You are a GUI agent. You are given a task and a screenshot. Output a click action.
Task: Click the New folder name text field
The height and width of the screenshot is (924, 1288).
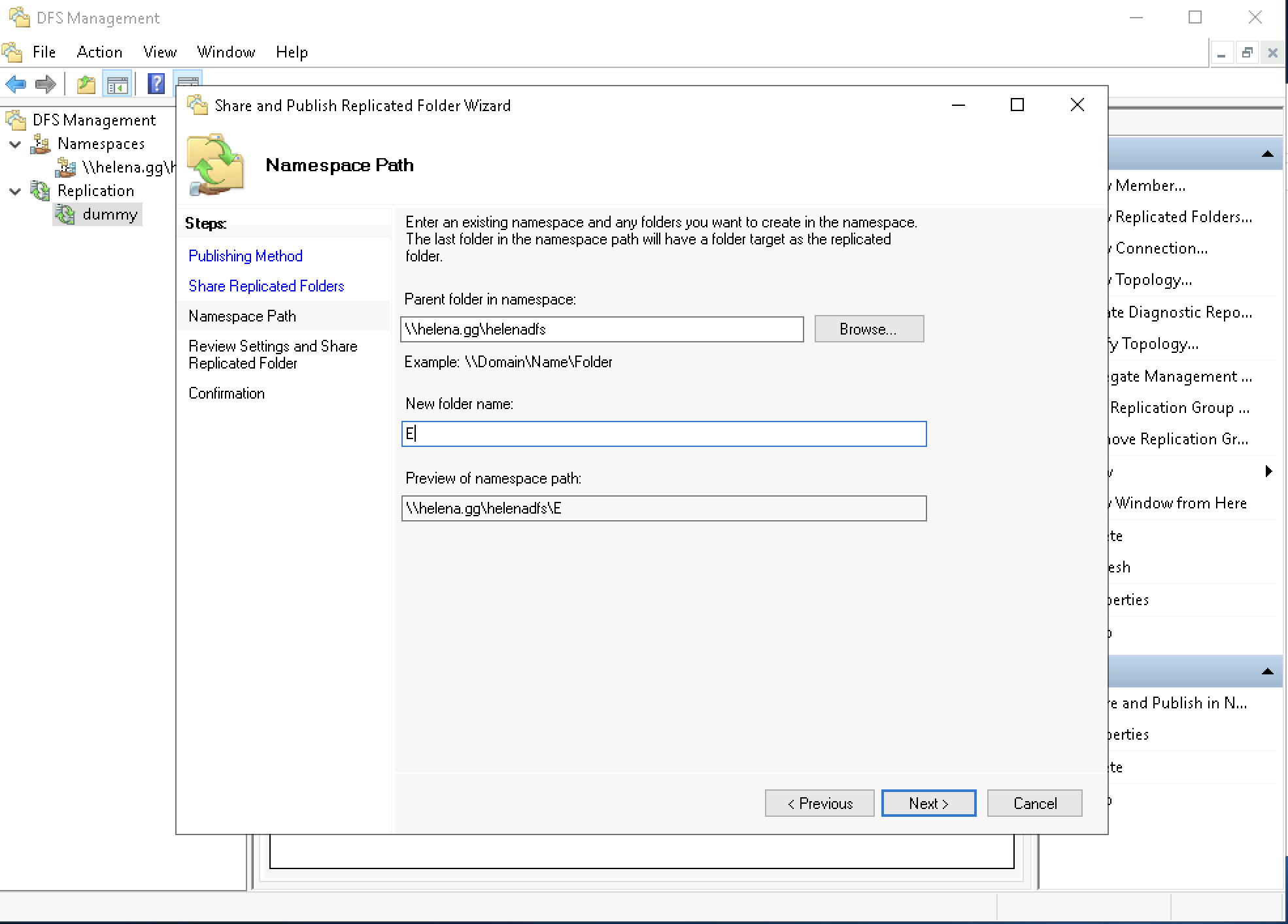coord(664,434)
